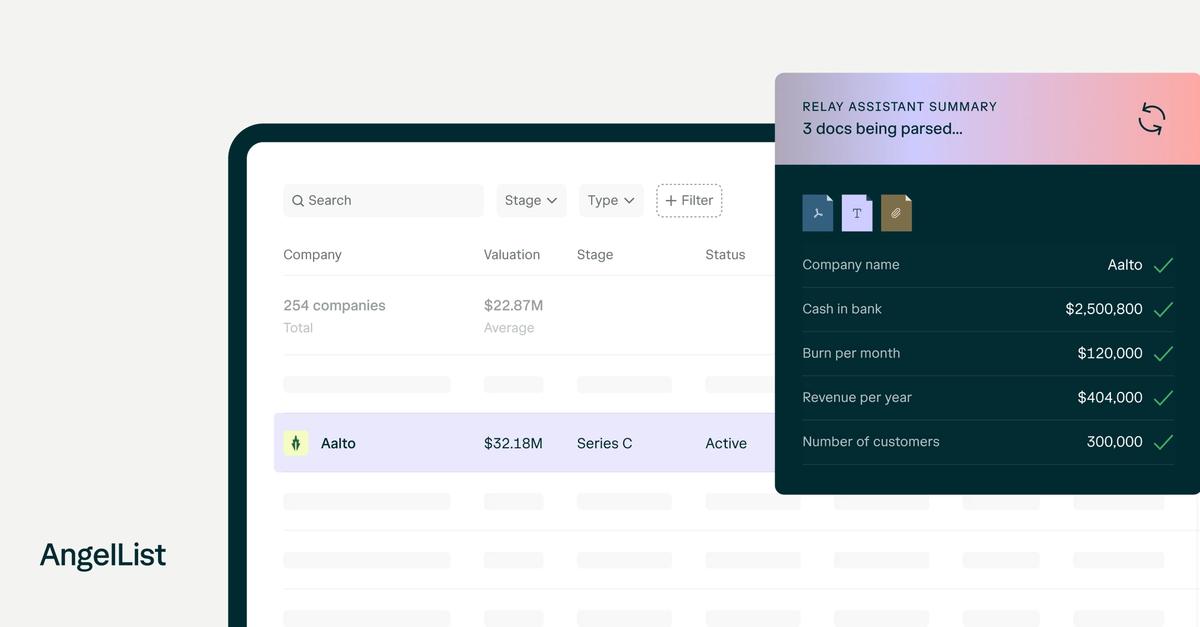Select the $120,000 burn per month value
The height and width of the screenshot is (627, 1200).
[x=1110, y=353]
